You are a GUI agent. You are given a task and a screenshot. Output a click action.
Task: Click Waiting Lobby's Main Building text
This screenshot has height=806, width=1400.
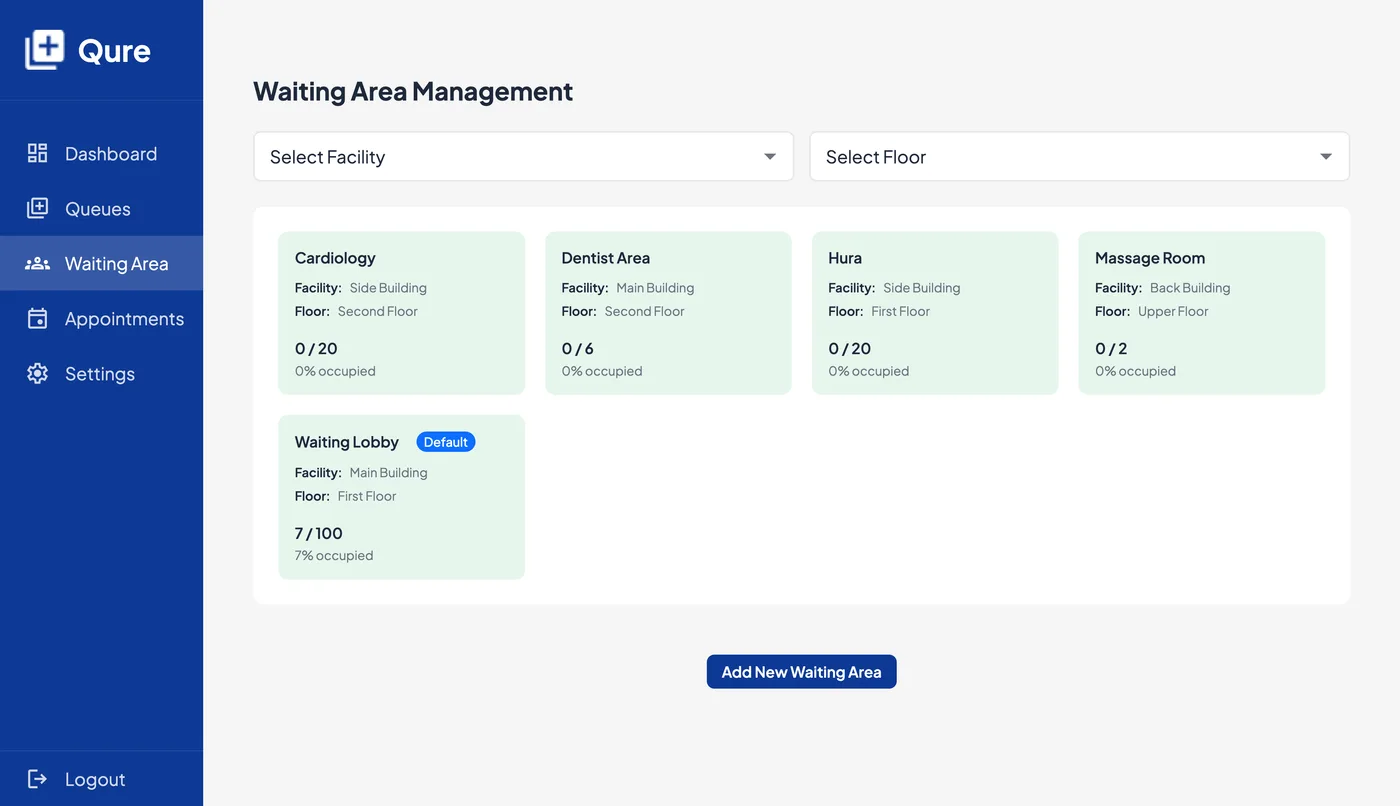pos(389,473)
